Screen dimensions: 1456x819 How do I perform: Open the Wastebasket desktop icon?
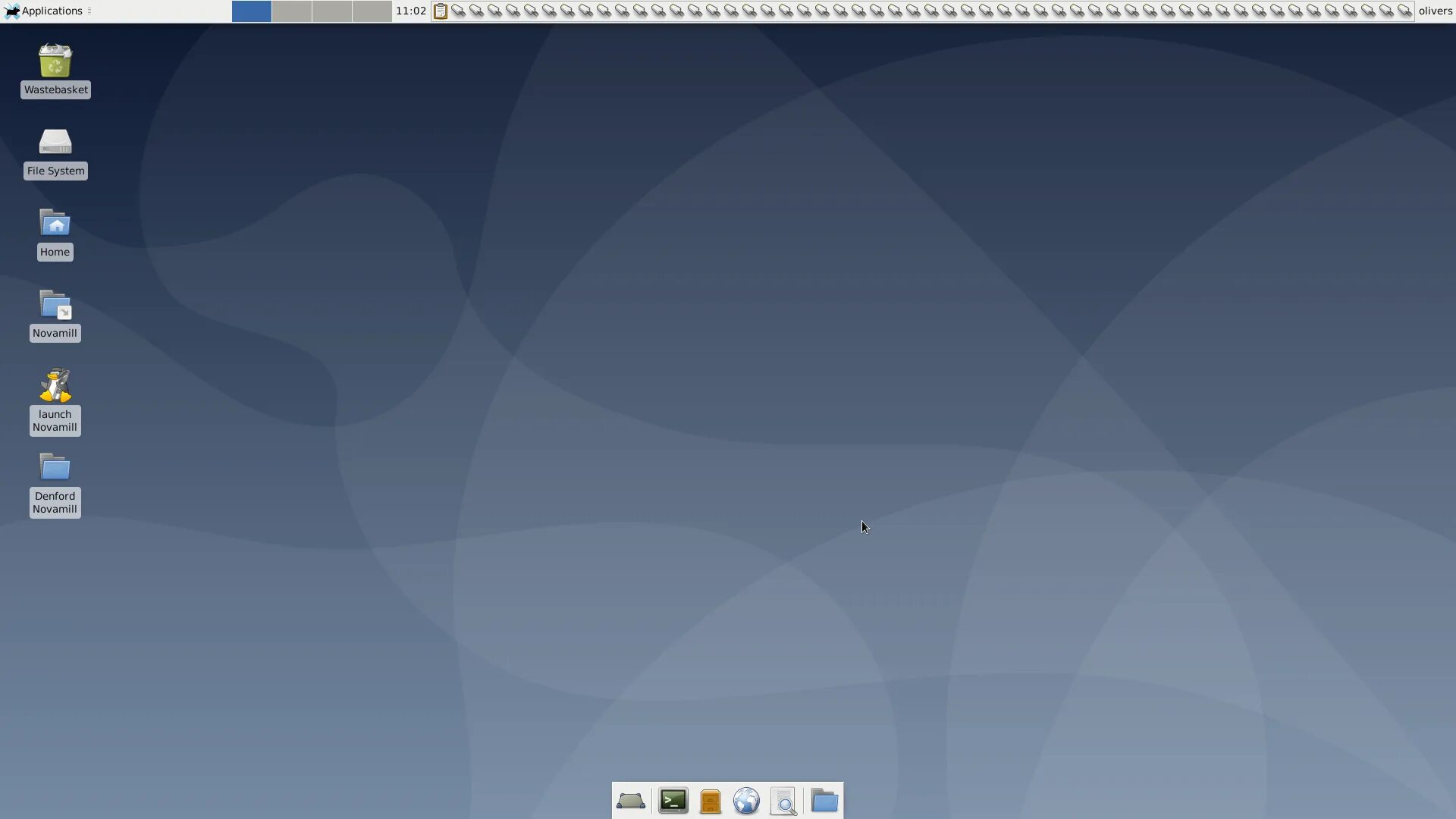point(55,61)
